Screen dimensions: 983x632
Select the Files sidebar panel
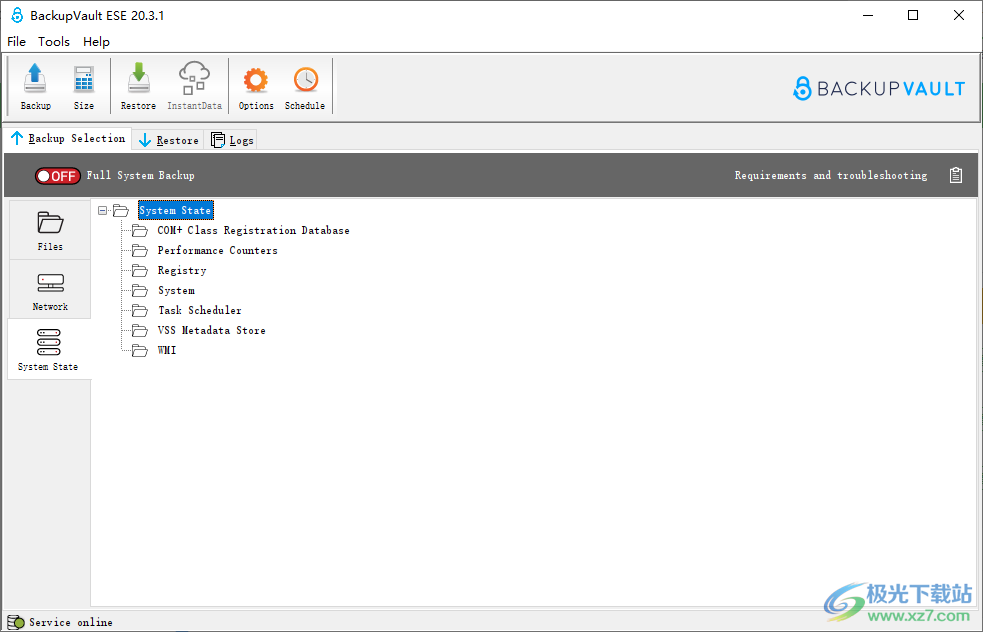(x=50, y=230)
